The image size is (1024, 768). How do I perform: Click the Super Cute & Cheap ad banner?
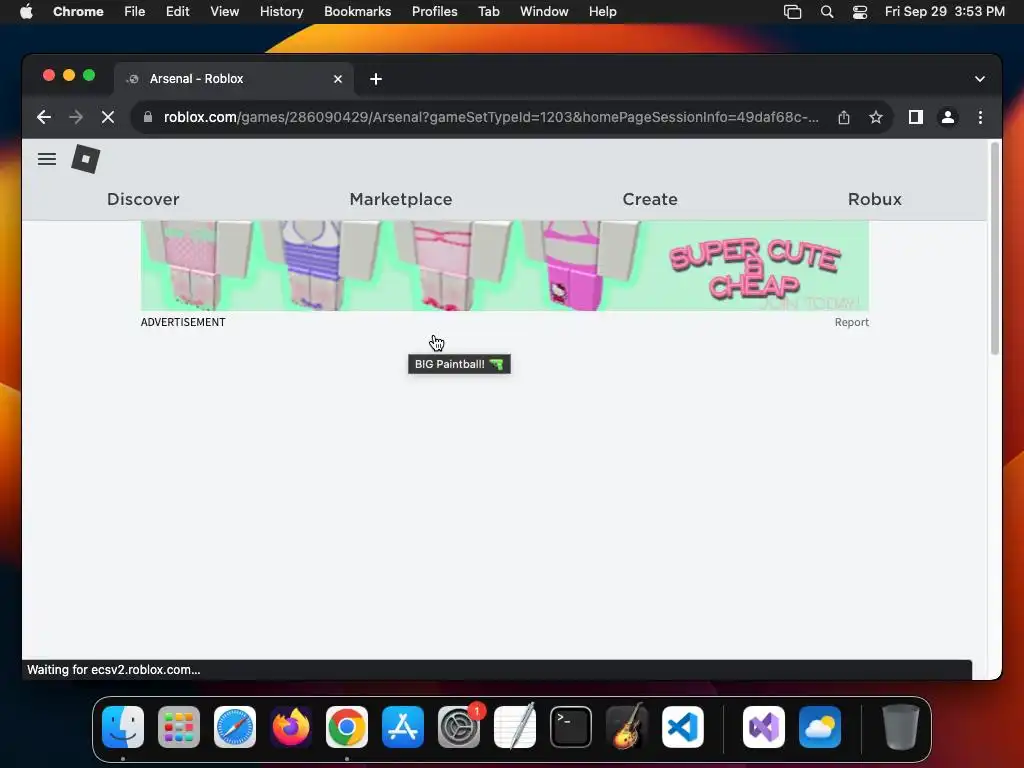click(x=505, y=266)
